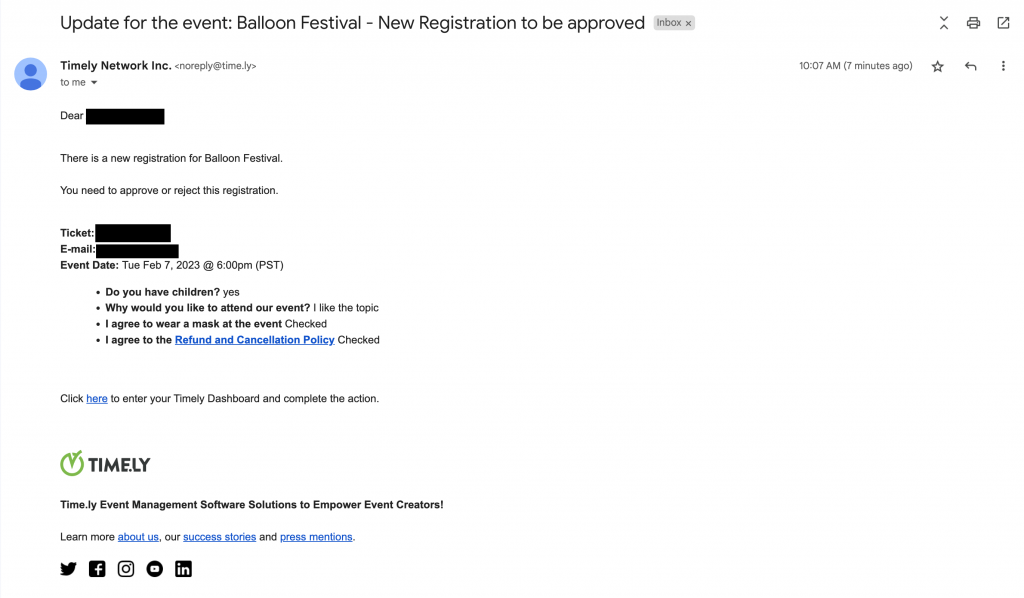Star this Timely Network email
The image size is (1024, 598).
tap(937, 66)
